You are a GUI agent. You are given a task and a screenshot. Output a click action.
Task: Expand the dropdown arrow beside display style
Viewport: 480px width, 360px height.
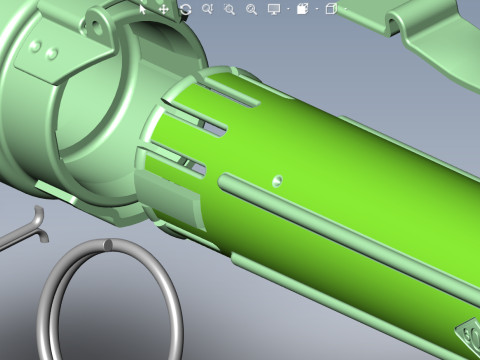317,9
